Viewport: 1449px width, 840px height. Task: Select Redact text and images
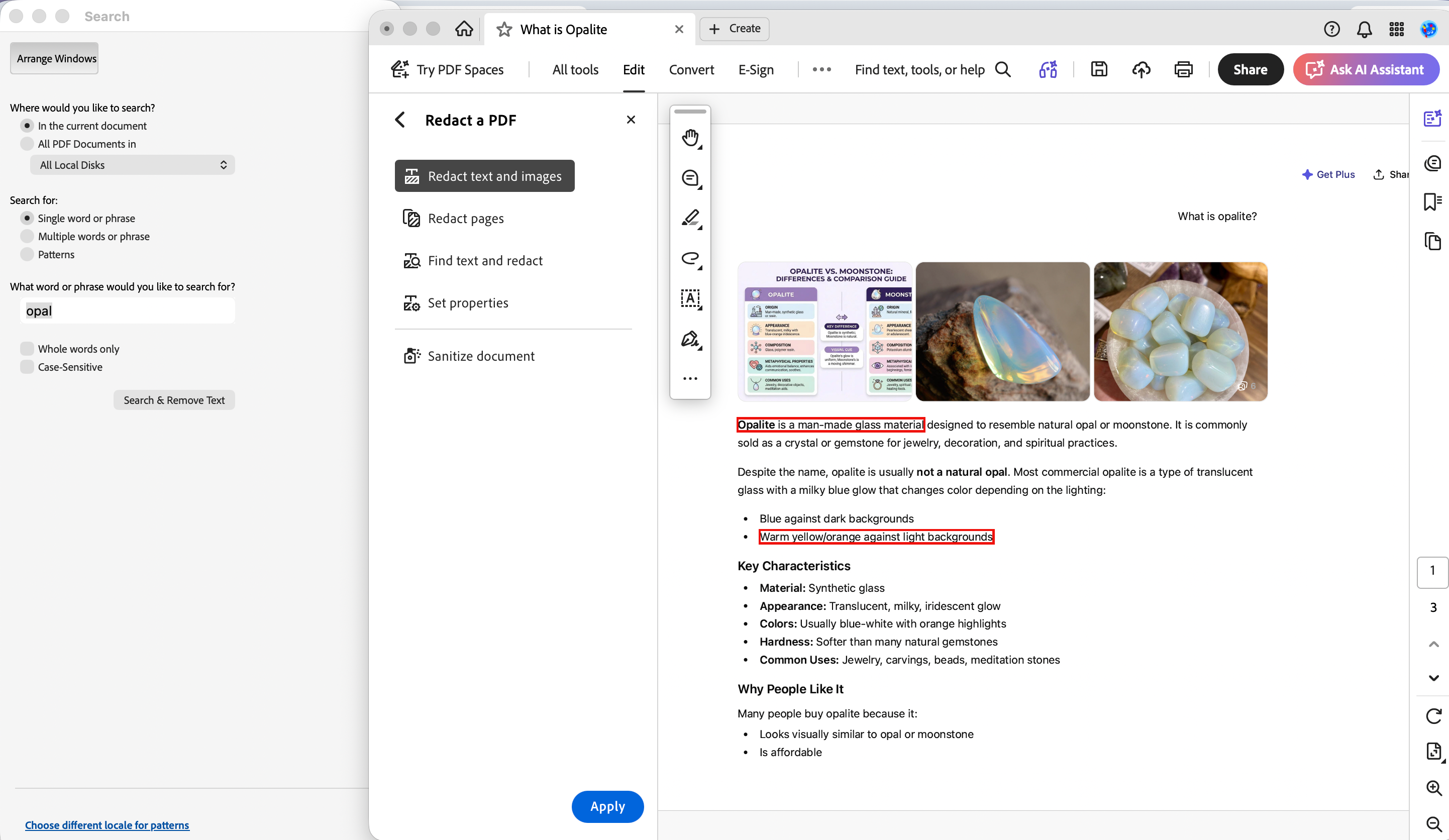[x=484, y=176]
